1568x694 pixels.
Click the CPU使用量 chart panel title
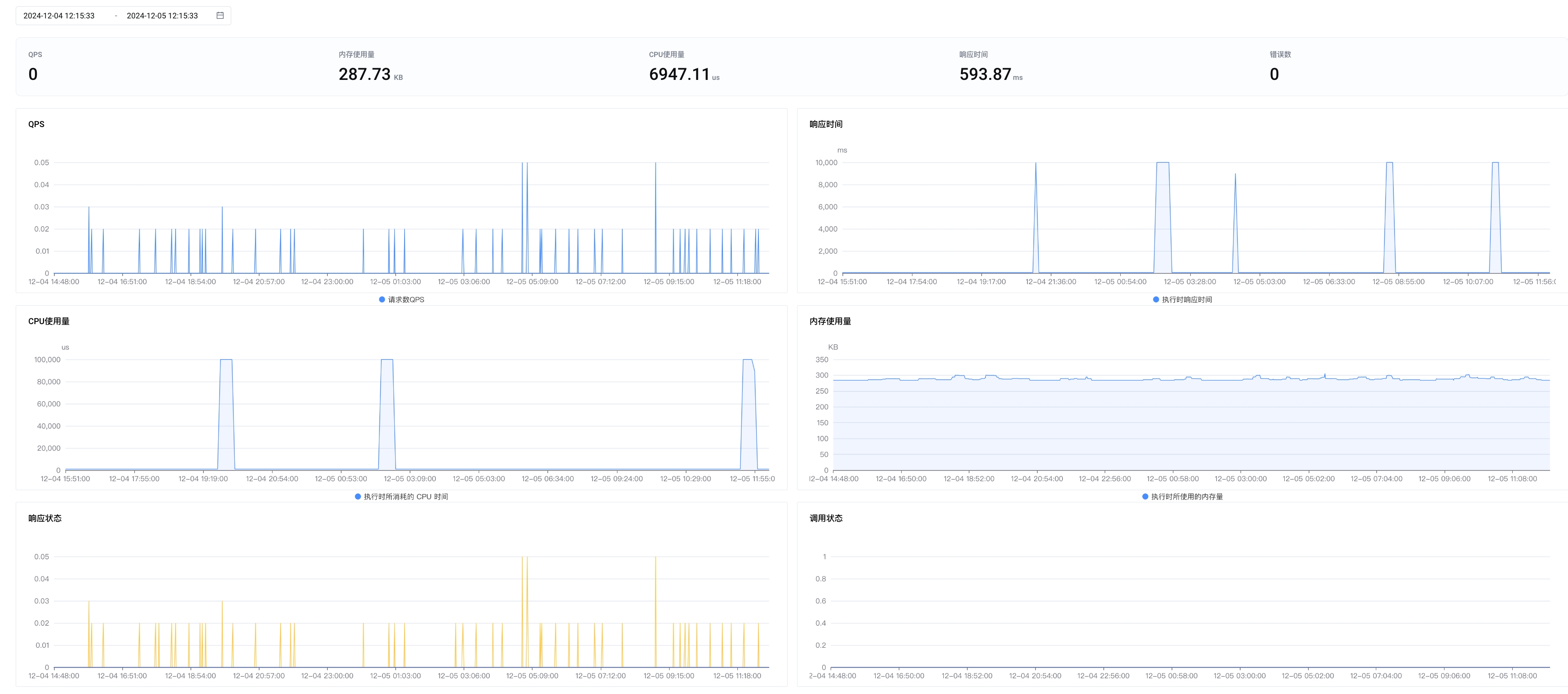tap(48, 321)
